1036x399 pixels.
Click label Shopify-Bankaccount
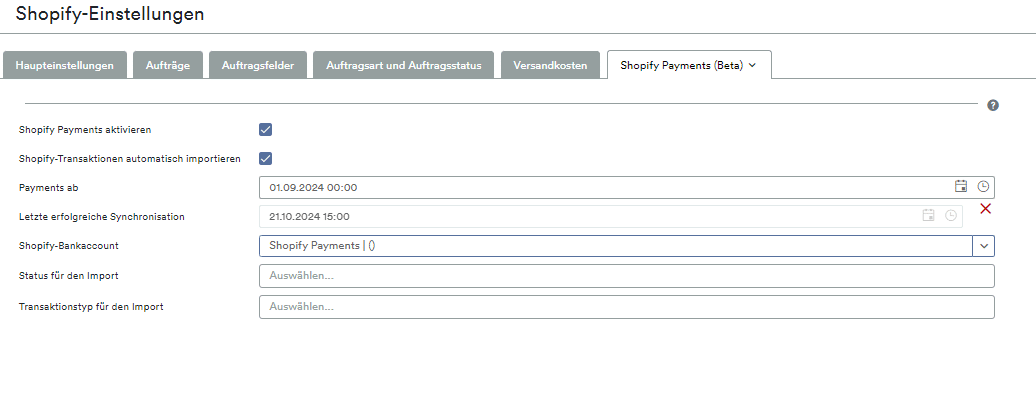click(69, 246)
